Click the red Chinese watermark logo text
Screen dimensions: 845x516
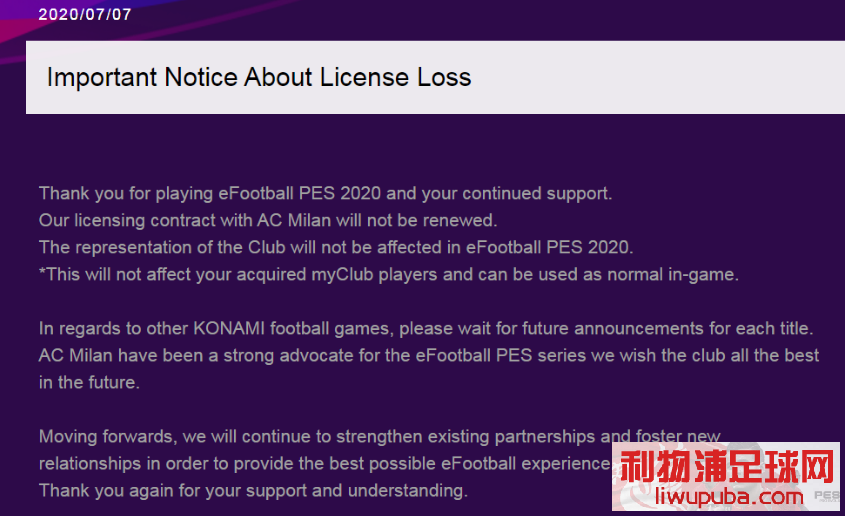[726, 466]
